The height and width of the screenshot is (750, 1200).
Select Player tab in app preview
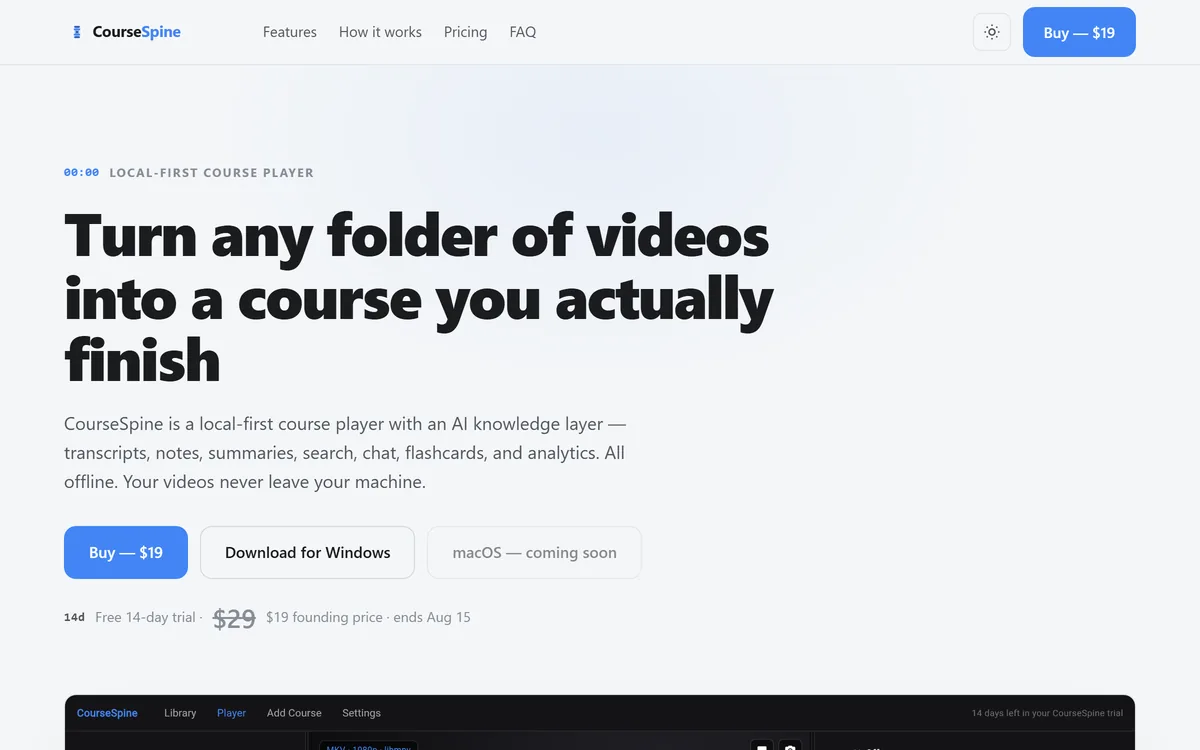coord(231,713)
